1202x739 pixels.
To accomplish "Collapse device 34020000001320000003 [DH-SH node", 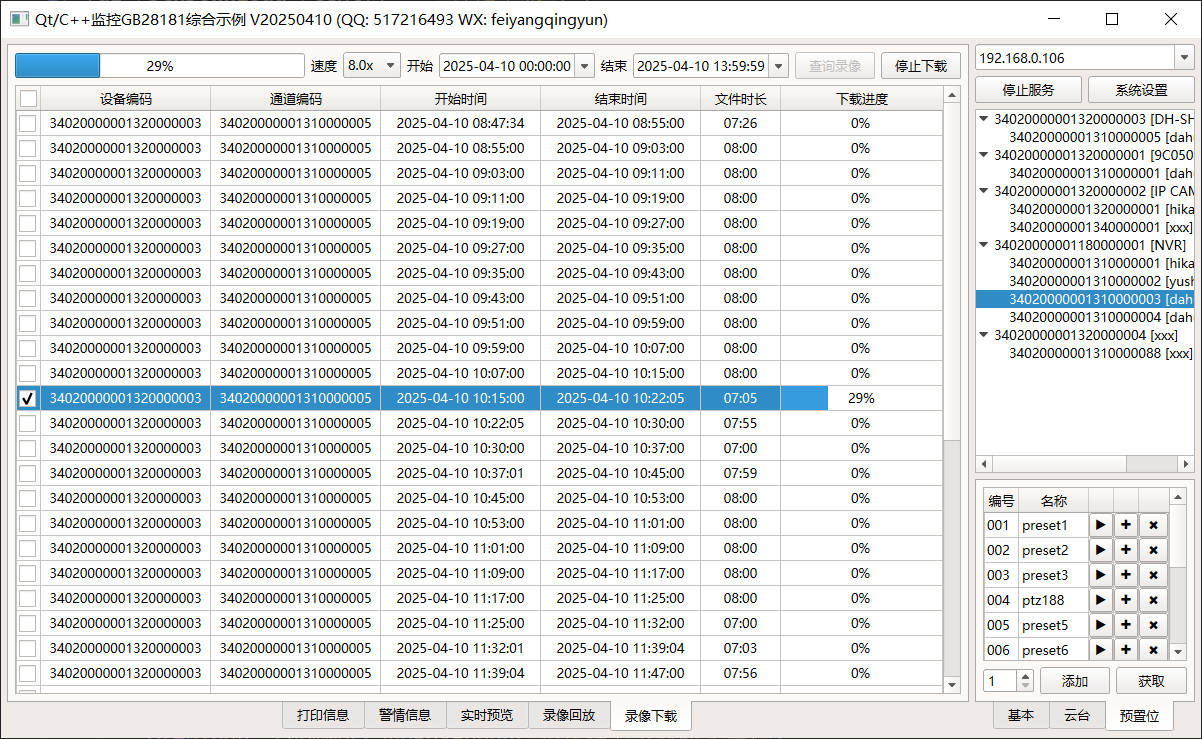I will click(984, 120).
